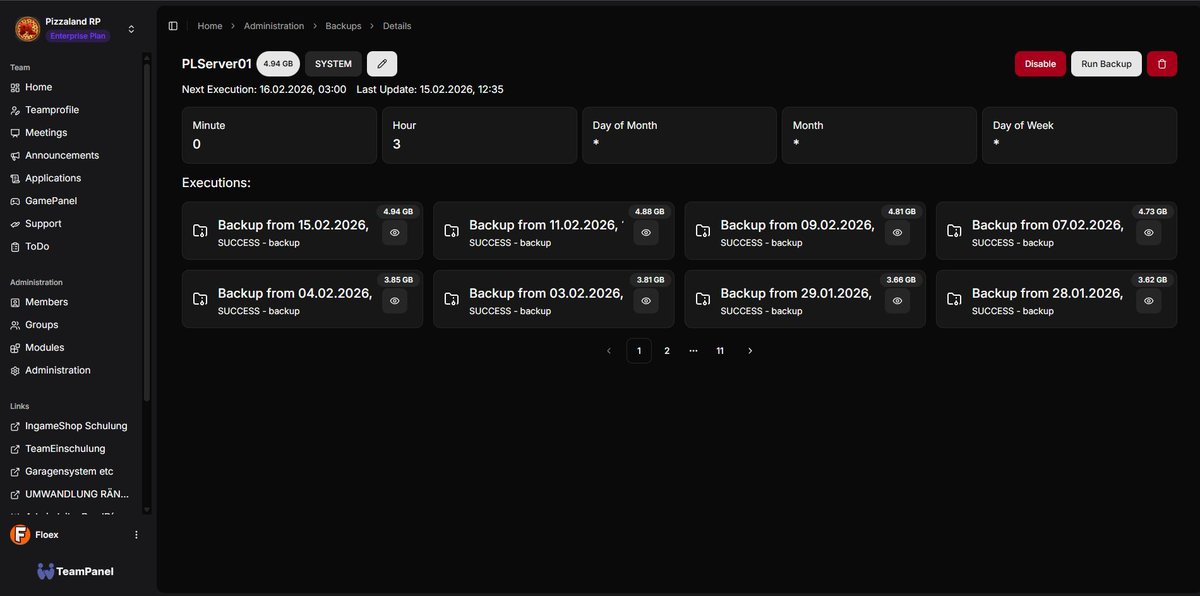Show the 09.02.2026 backup via its eye icon
The image size is (1200, 596).
click(x=896, y=232)
